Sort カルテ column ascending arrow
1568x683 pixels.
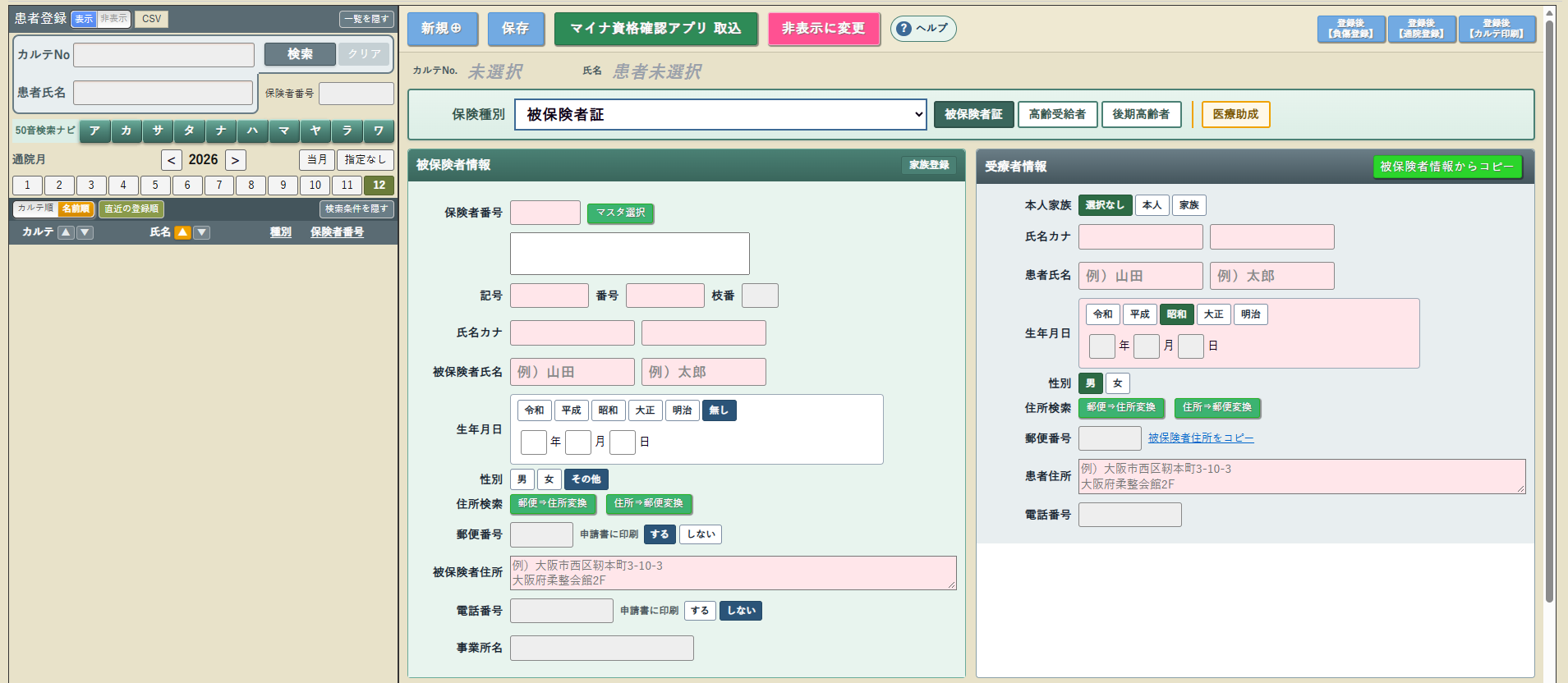[x=67, y=232]
